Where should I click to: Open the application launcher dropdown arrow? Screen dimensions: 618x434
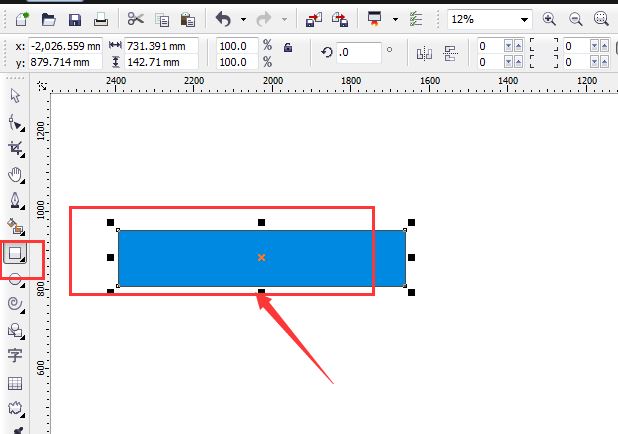pos(395,19)
